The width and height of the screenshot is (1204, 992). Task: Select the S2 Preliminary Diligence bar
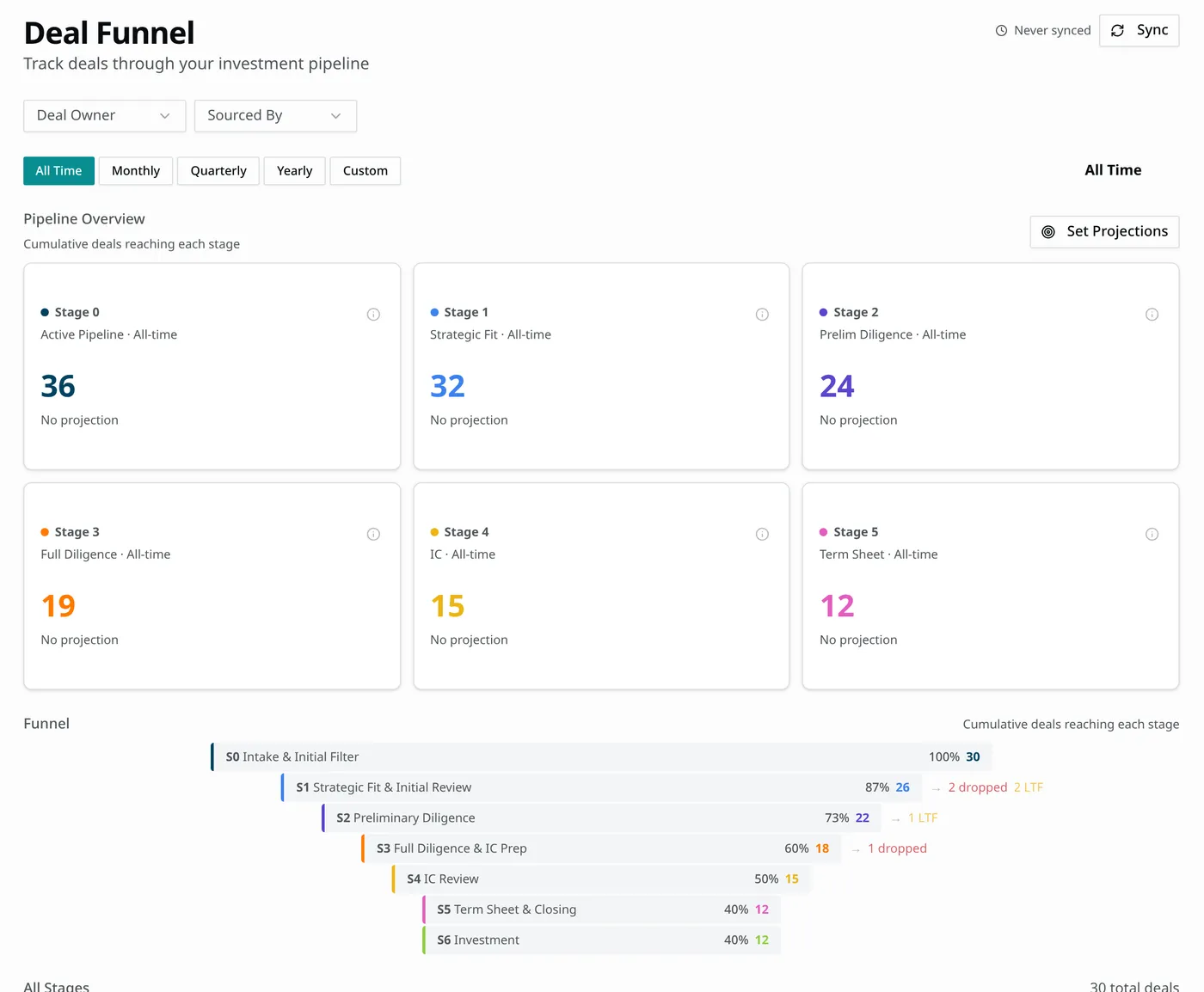(x=601, y=818)
